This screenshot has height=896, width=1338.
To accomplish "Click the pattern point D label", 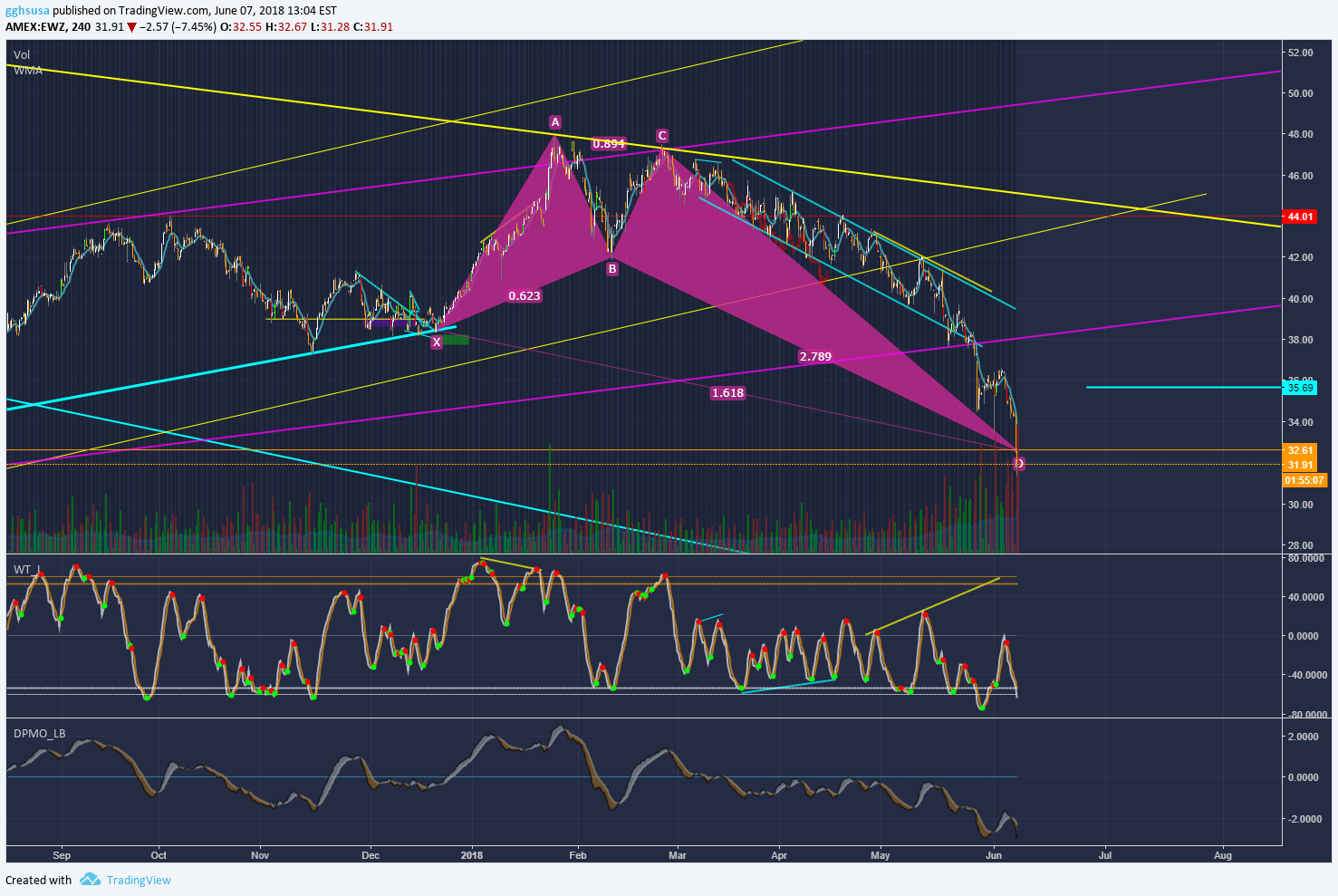I will (x=1019, y=464).
